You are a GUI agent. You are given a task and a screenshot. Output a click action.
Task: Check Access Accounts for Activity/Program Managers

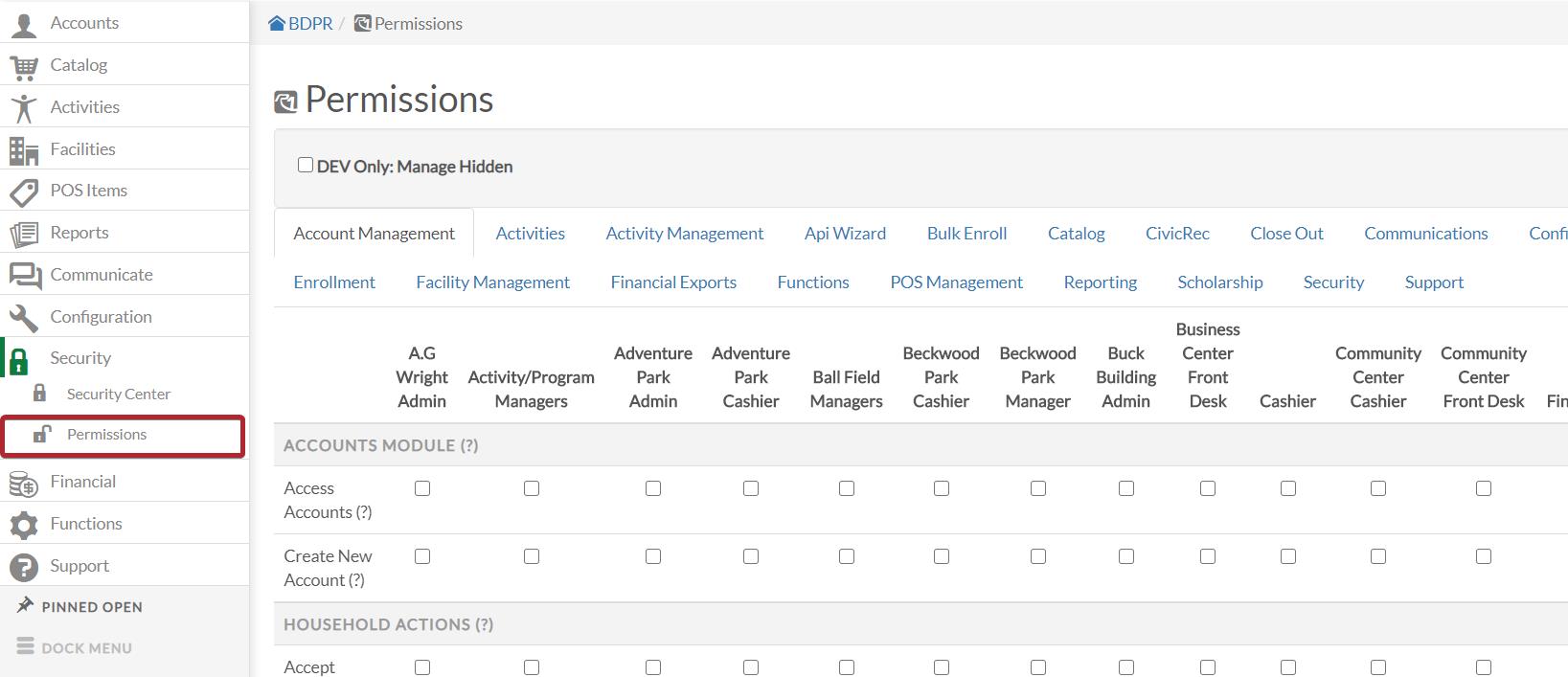(x=532, y=488)
